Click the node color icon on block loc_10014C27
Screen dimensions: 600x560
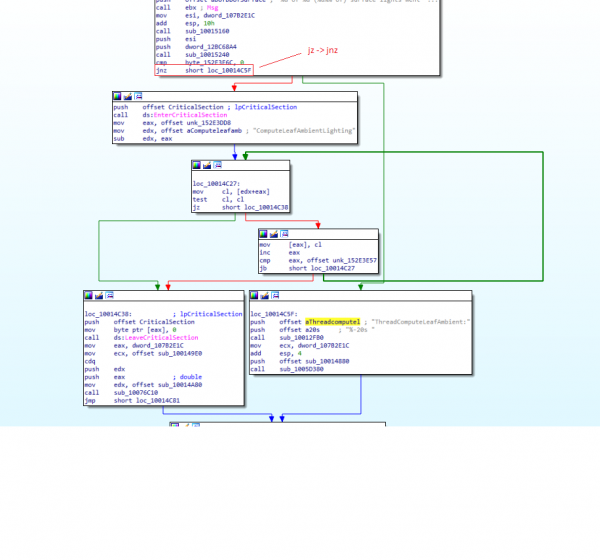[197, 164]
